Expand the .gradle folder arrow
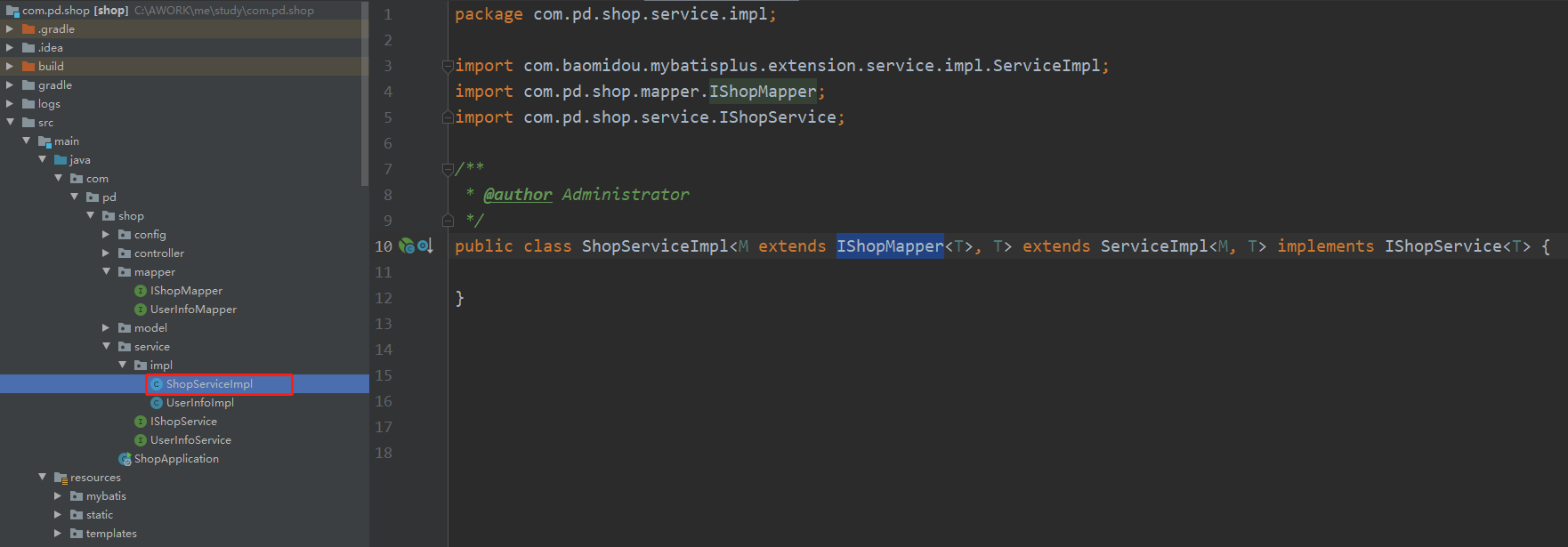 10,29
